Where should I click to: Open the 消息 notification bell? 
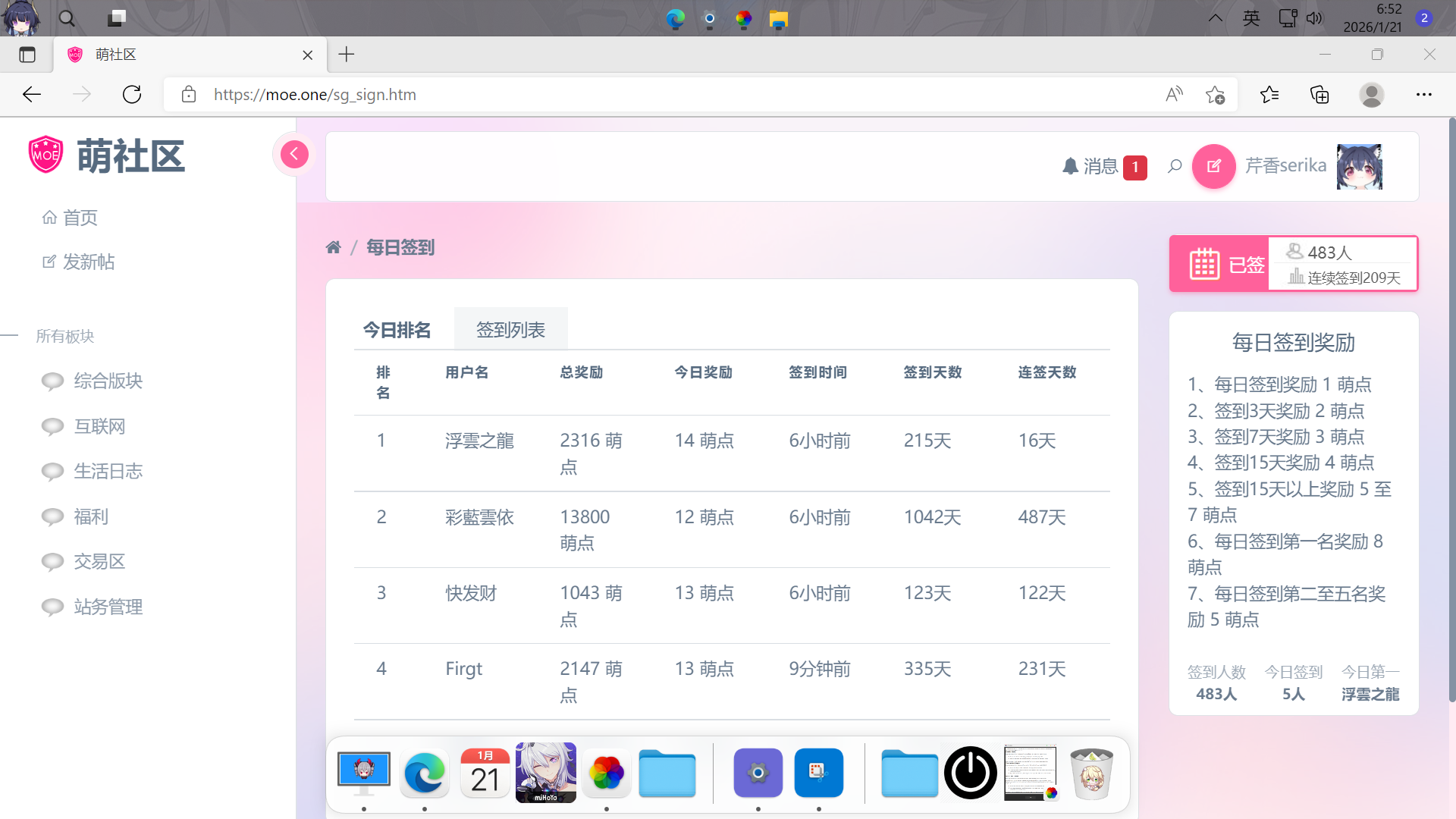tap(1090, 166)
